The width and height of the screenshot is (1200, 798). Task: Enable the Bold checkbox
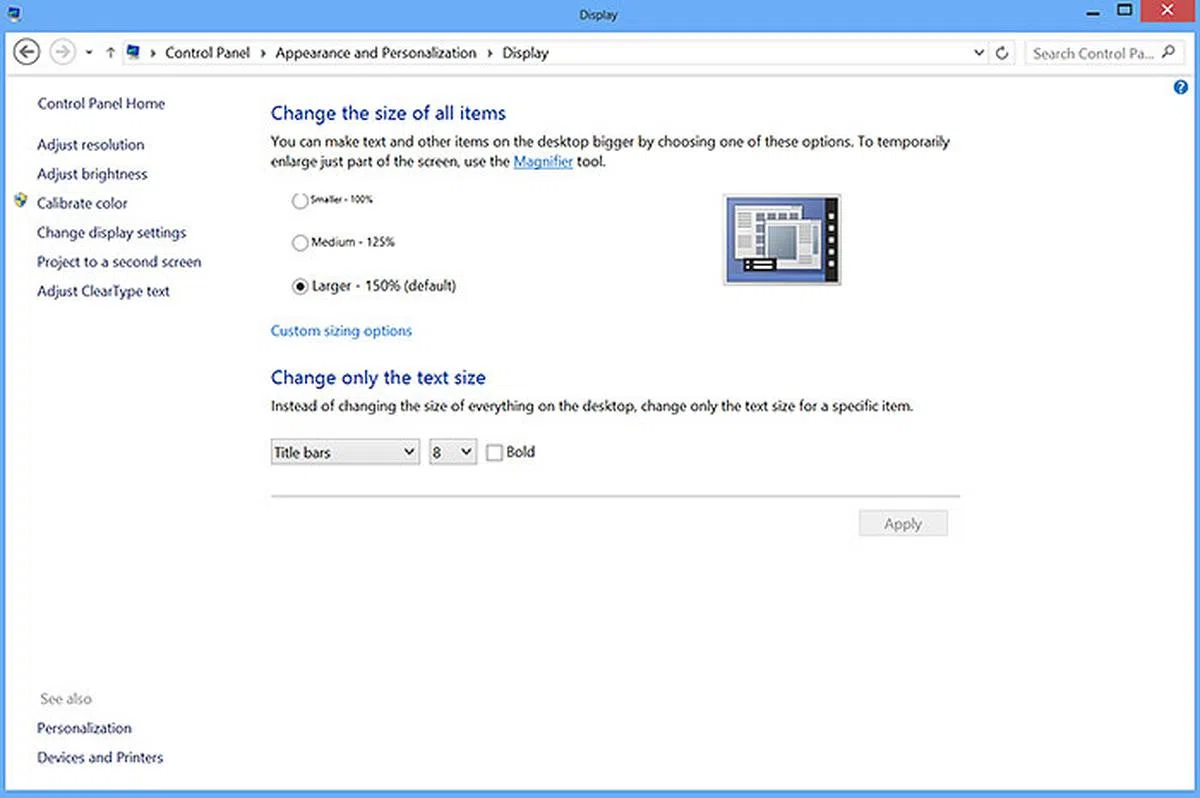[494, 453]
